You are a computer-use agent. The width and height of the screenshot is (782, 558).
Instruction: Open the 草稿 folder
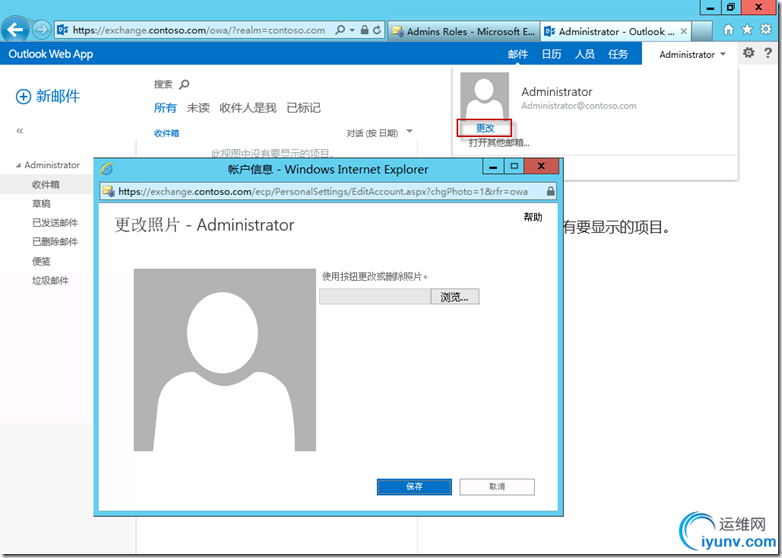point(41,203)
